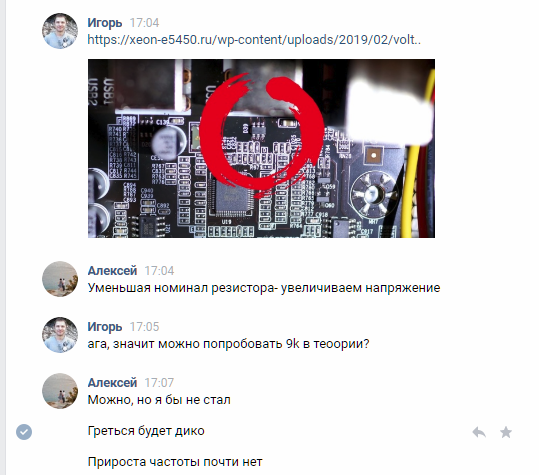
Task: Select the message 'Можно, но я бы не стал'
Action: (x=159, y=400)
